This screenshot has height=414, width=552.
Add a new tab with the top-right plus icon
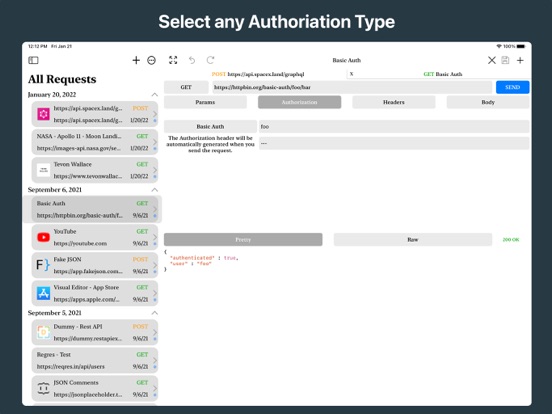point(520,60)
